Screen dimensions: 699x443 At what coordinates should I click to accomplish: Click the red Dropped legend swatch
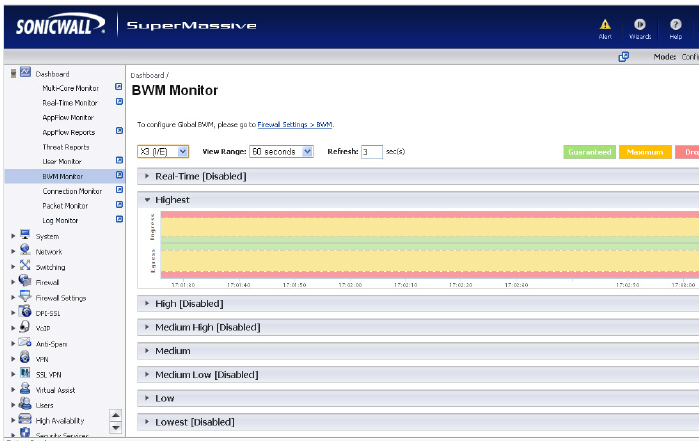(687, 152)
